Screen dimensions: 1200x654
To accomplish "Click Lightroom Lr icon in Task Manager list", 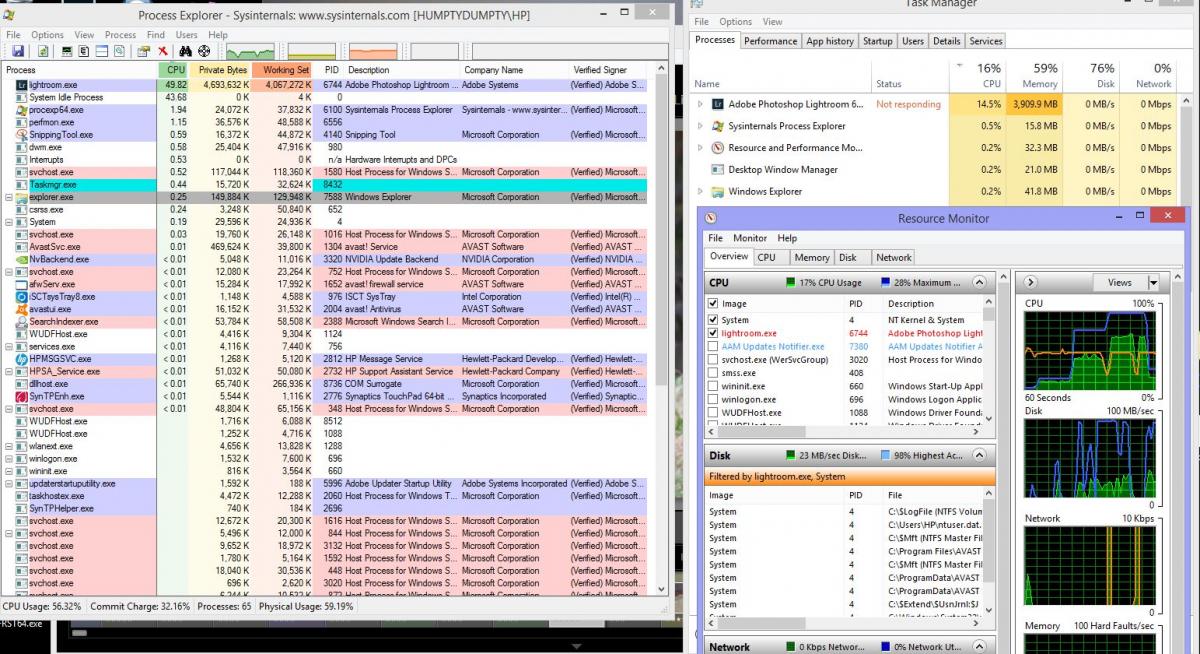I will tap(717, 104).
